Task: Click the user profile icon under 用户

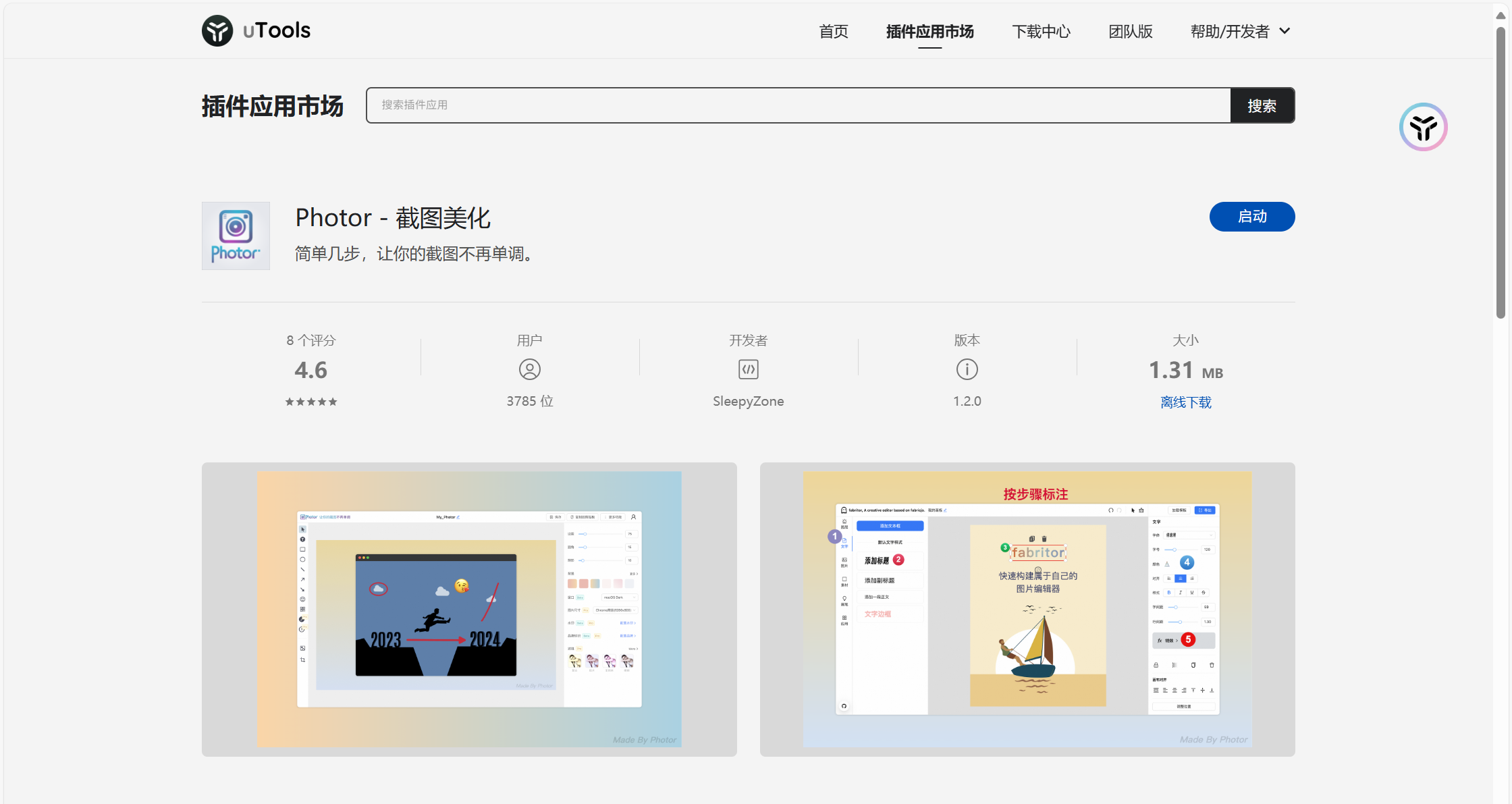Action: click(530, 369)
